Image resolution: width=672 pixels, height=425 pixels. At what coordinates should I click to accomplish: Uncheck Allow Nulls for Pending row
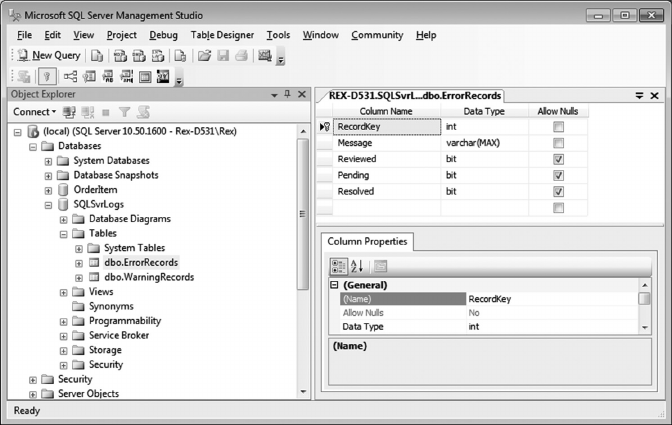pos(558,176)
